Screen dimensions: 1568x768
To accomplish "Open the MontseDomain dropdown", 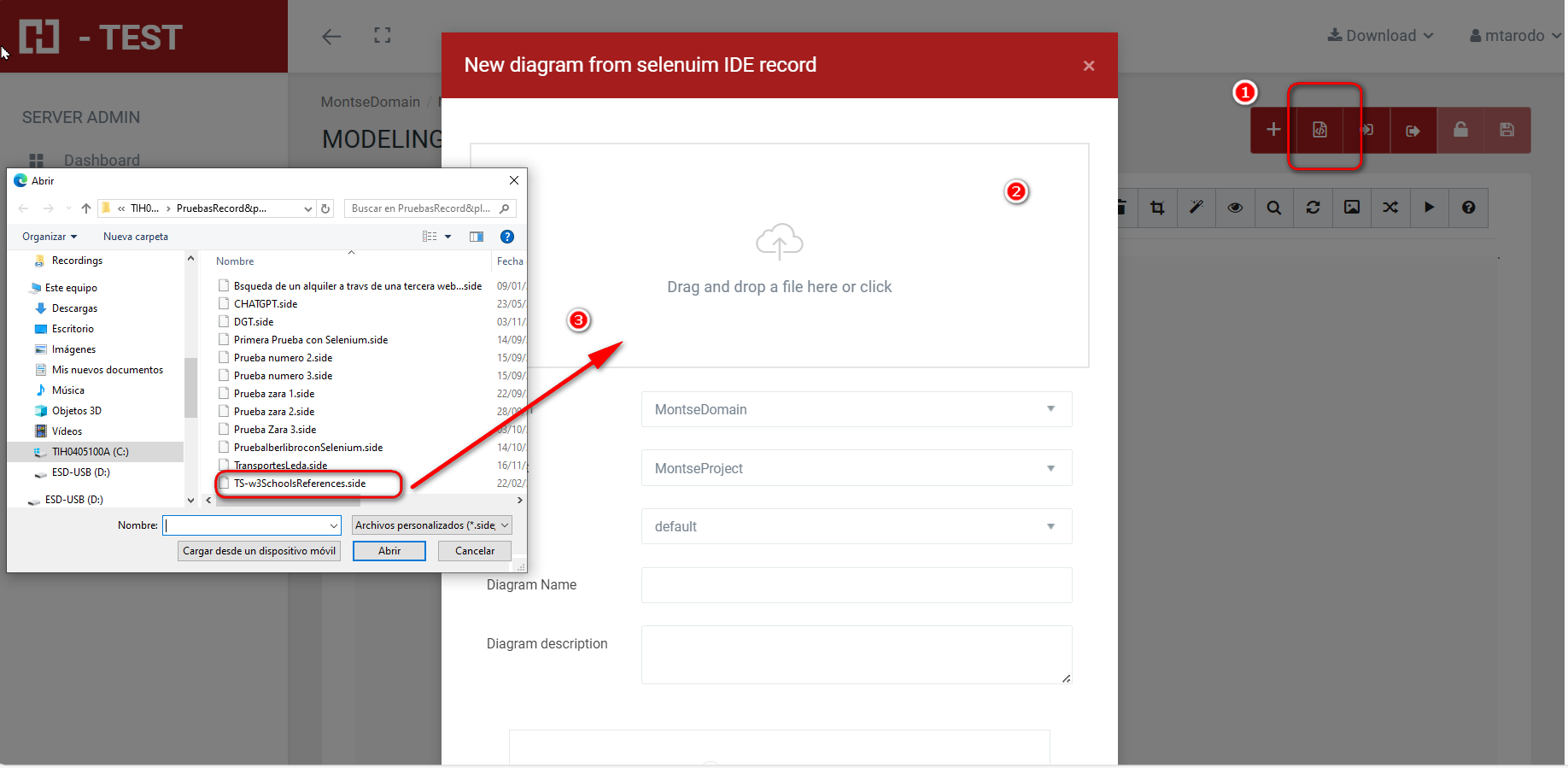I will (856, 409).
